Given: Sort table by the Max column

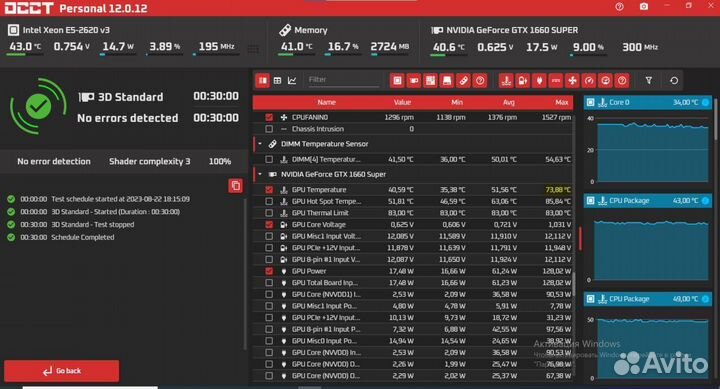Looking at the screenshot, I should [x=562, y=102].
